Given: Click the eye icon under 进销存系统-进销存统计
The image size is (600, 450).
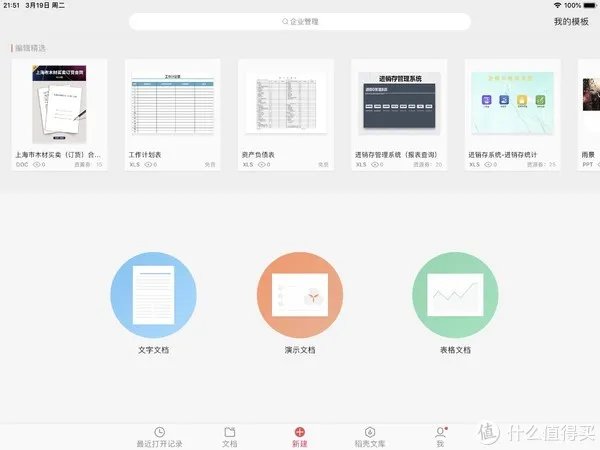Looking at the screenshot, I should pyautogui.click(x=488, y=165).
